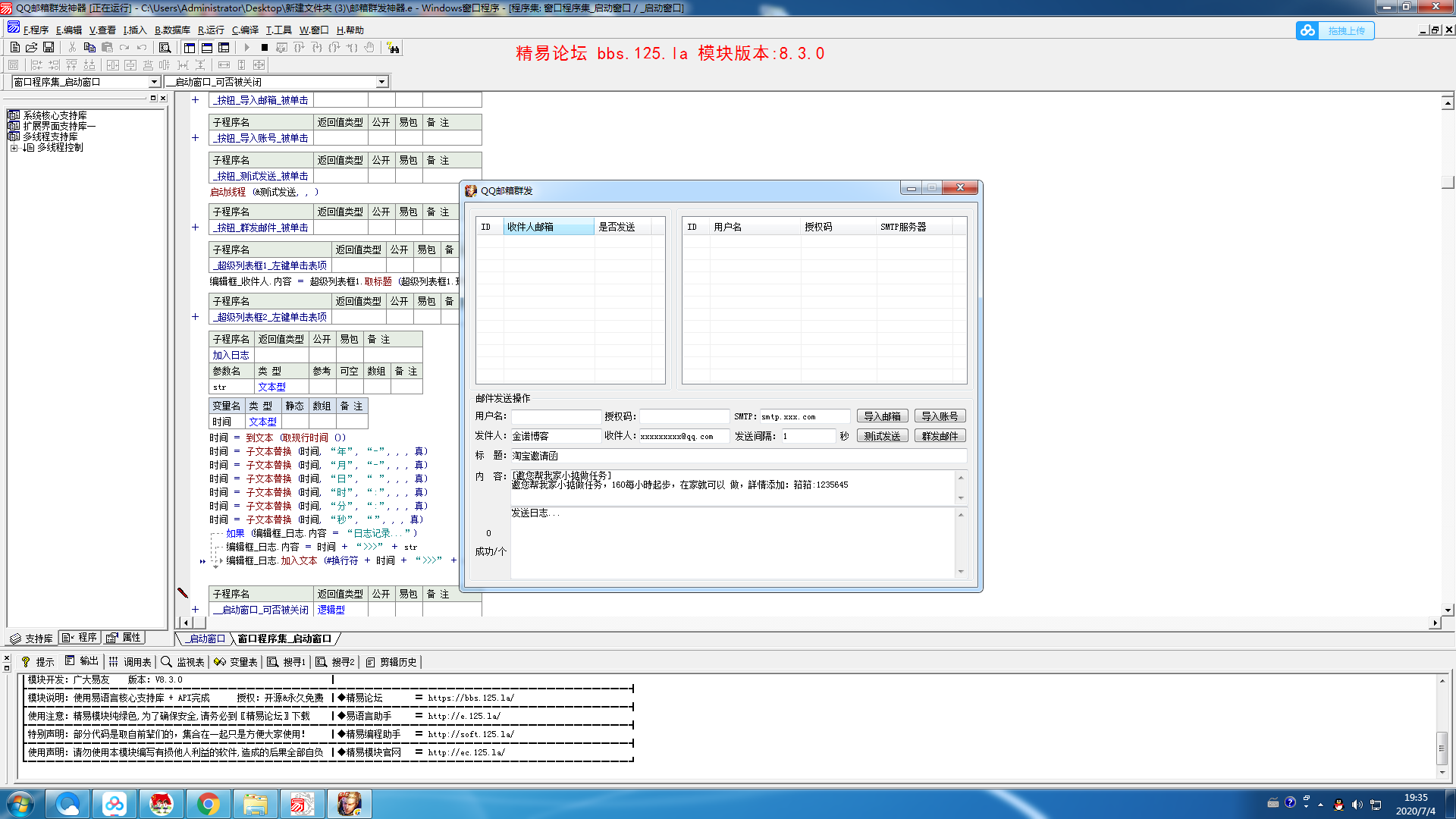The width and height of the screenshot is (1456, 819).
Task: Open the 窗口程序集_启动窗口 dropdown
Action: pos(155,82)
